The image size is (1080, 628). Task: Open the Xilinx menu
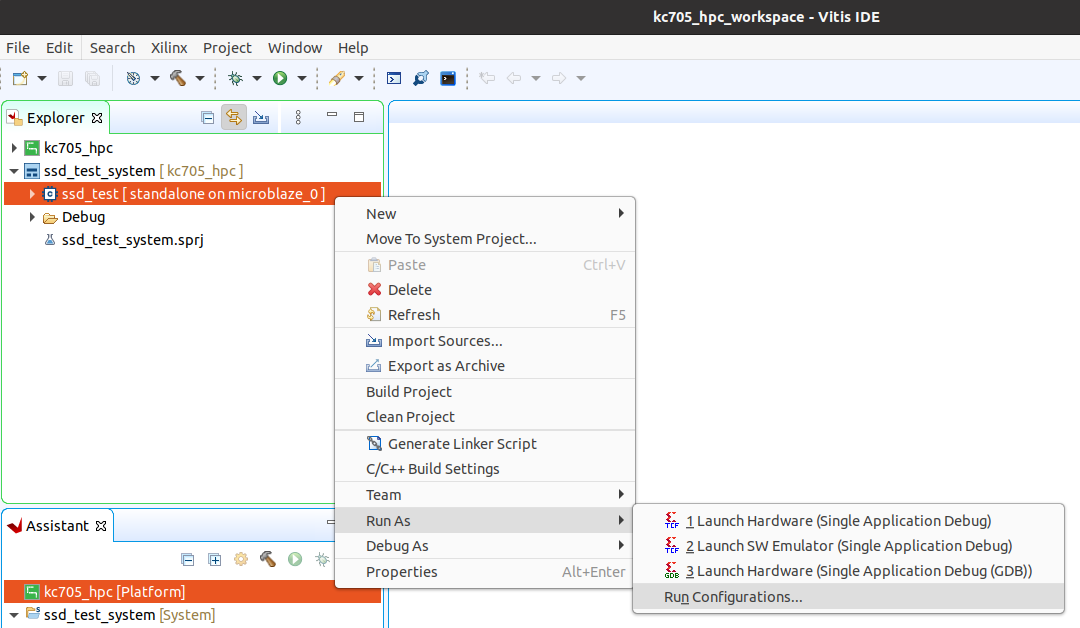[169, 48]
